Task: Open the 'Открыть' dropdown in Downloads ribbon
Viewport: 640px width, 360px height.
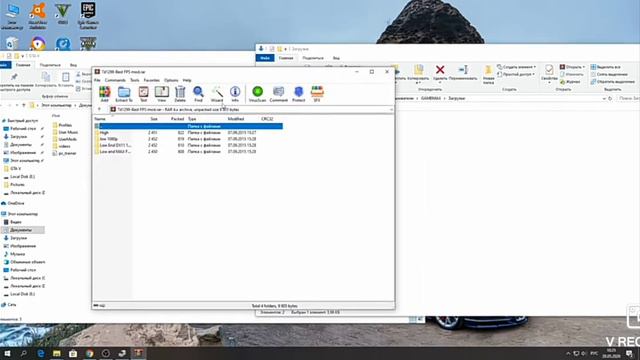Action: tap(572, 67)
